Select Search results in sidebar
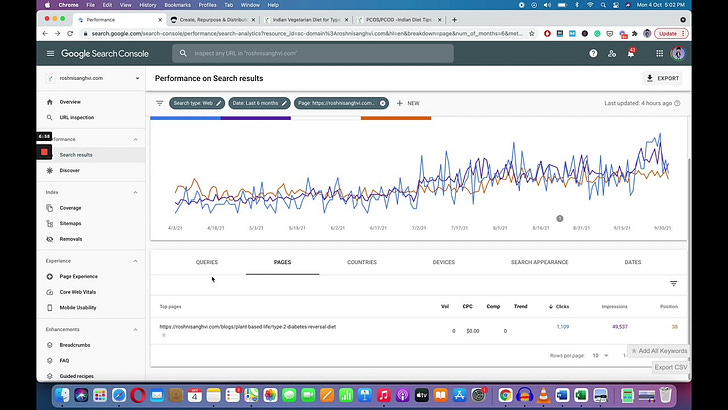 [76, 155]
